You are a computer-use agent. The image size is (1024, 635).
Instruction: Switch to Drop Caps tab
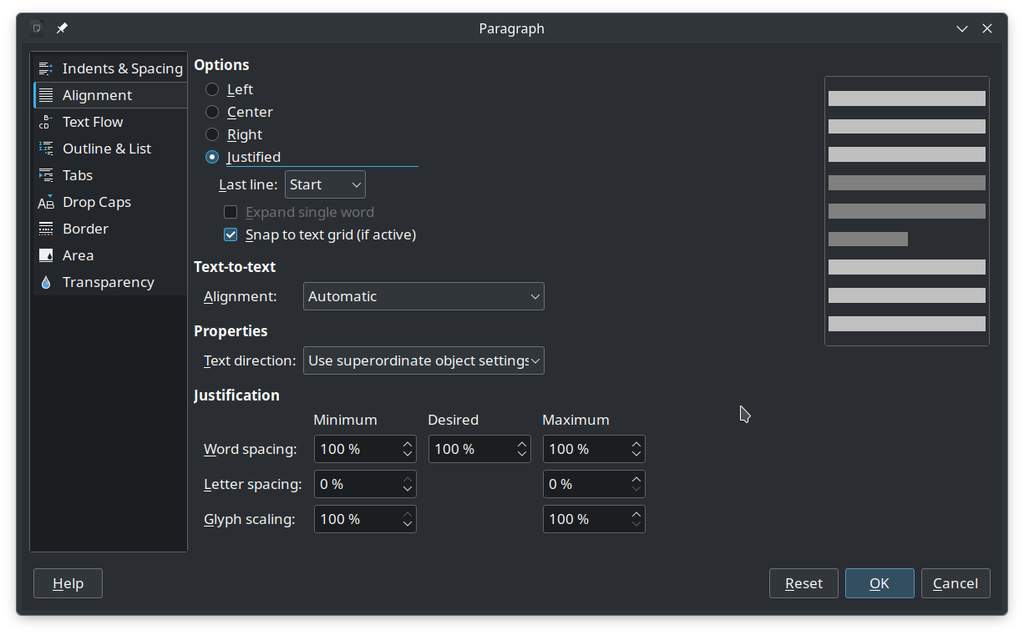pos(110,203)
